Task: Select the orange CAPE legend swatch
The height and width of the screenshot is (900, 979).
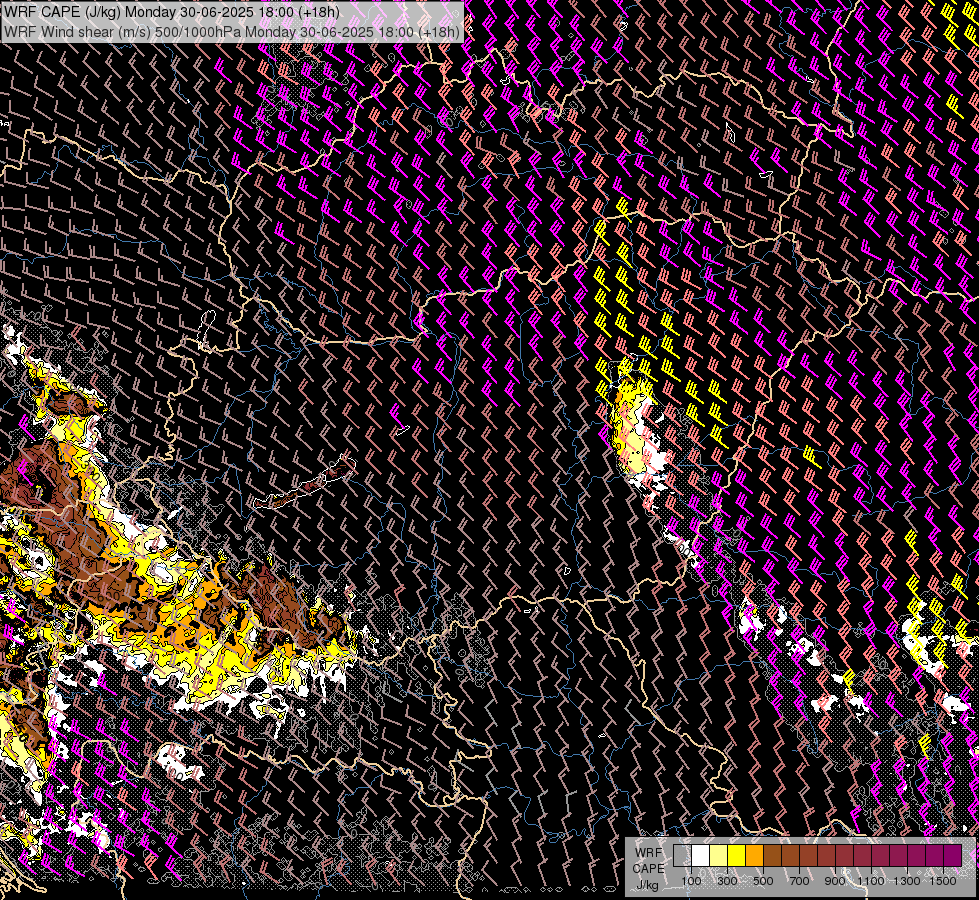Action: pyautogui.click(x=754, y=855)
